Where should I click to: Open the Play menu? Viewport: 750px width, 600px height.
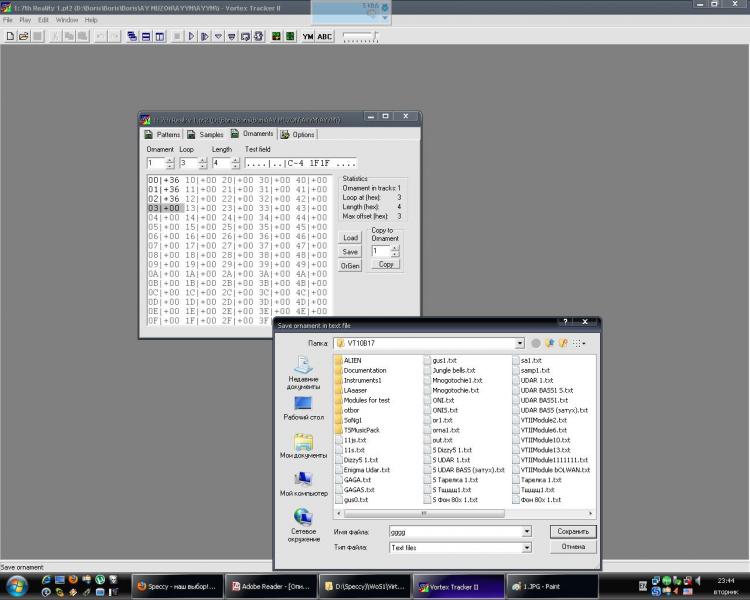point(25,20)
